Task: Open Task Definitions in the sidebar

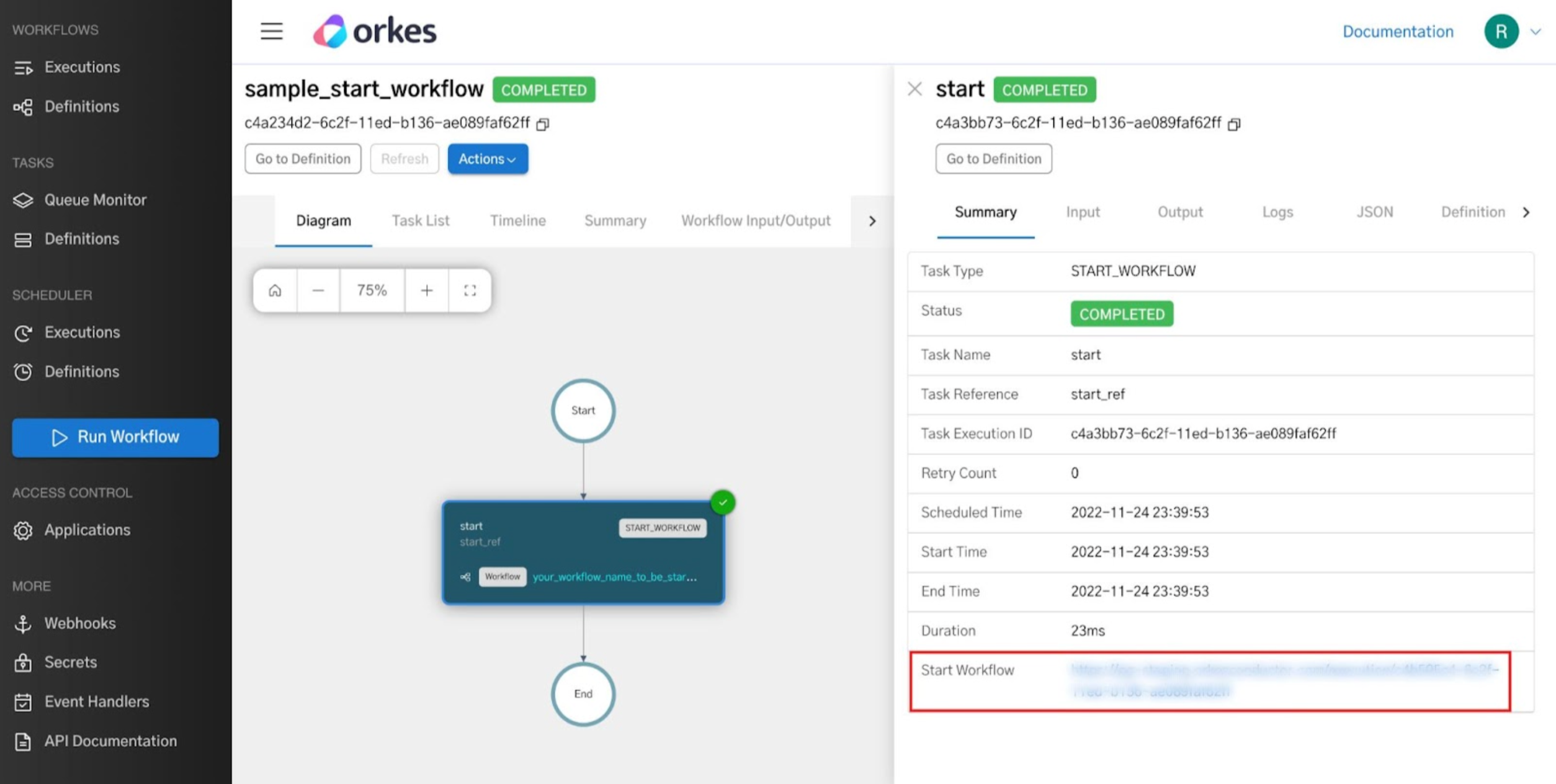Action: pos(82,239)
